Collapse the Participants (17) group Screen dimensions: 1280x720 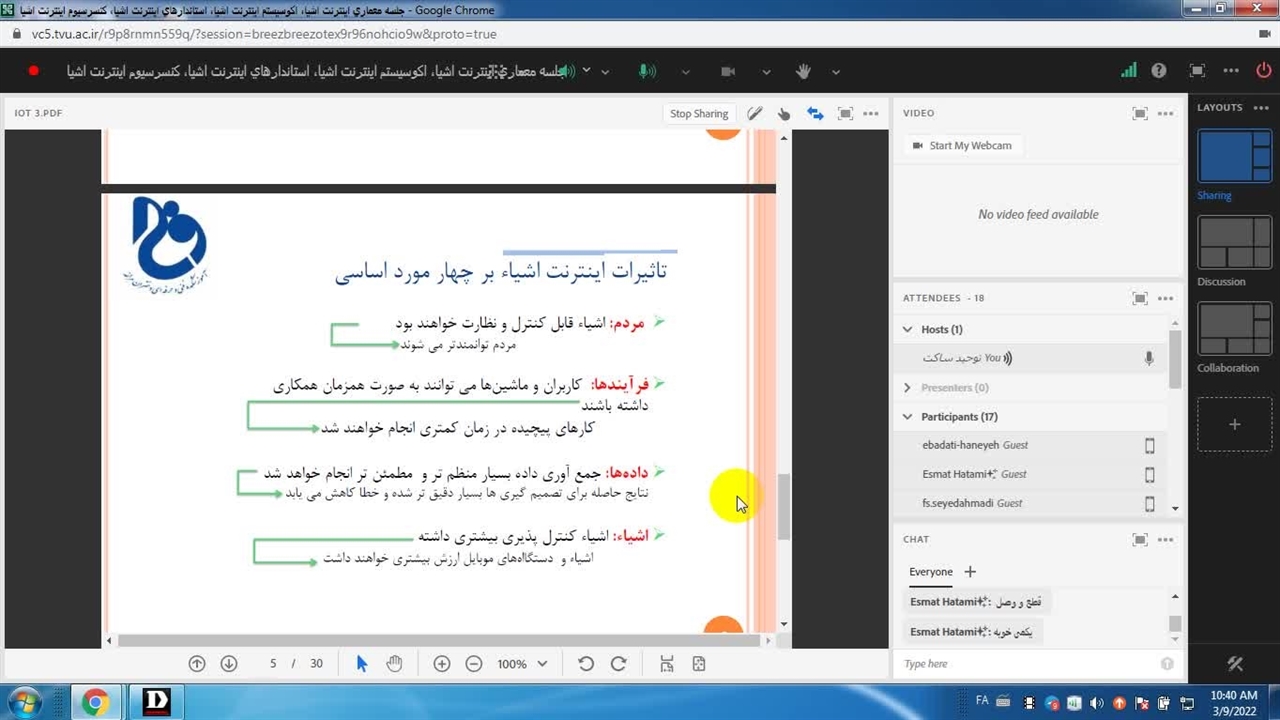[x=908, y=417]
